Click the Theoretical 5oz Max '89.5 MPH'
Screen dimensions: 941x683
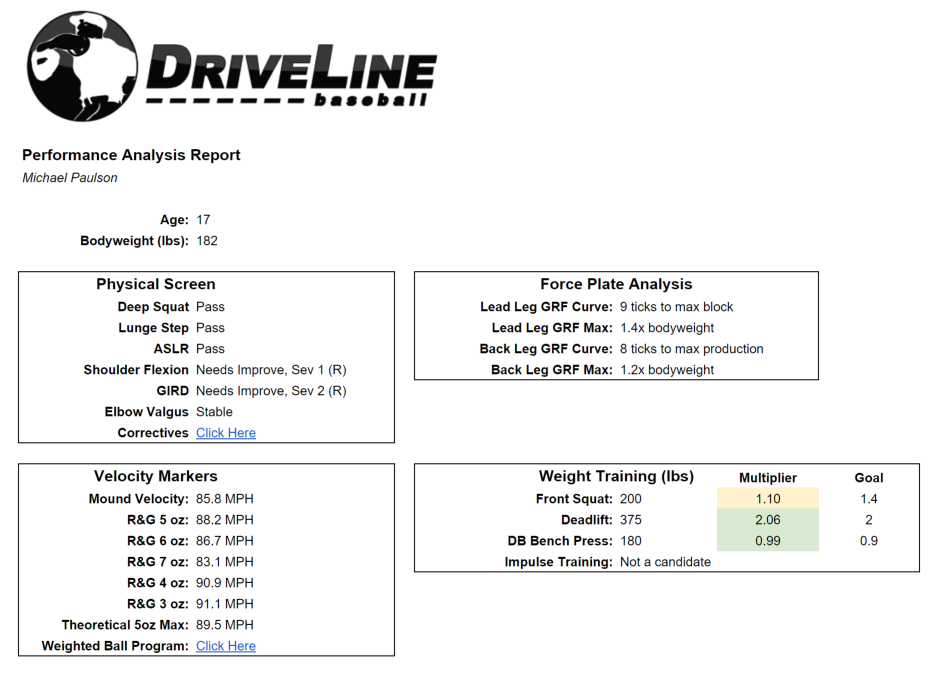click(224, 625)
